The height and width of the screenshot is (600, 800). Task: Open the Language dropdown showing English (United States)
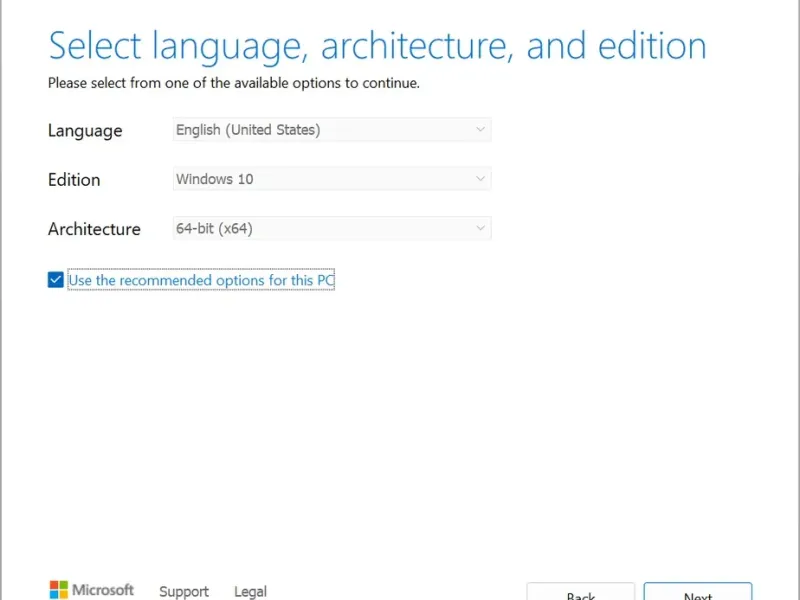332,130
